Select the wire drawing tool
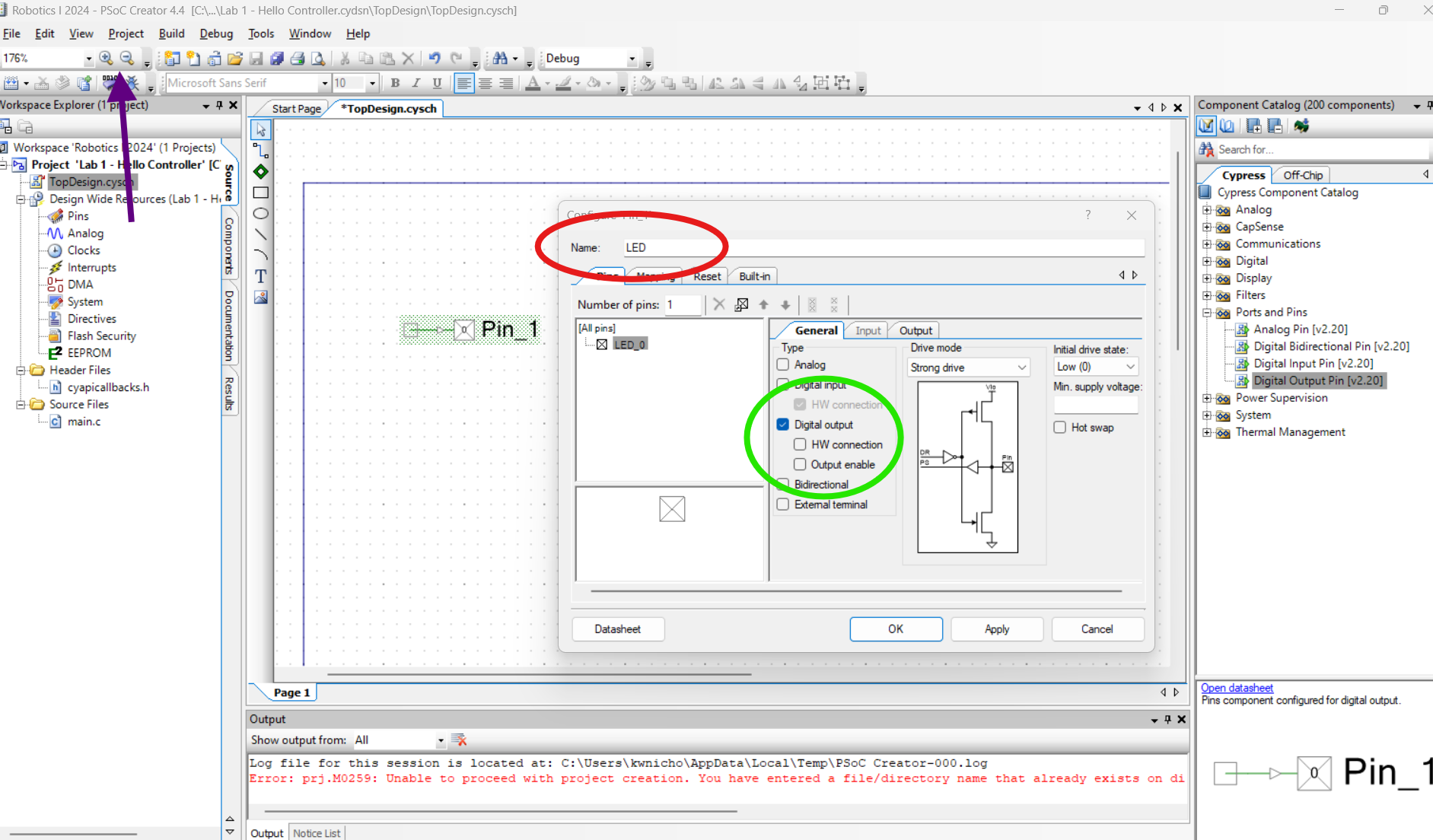 click(261, 151)
